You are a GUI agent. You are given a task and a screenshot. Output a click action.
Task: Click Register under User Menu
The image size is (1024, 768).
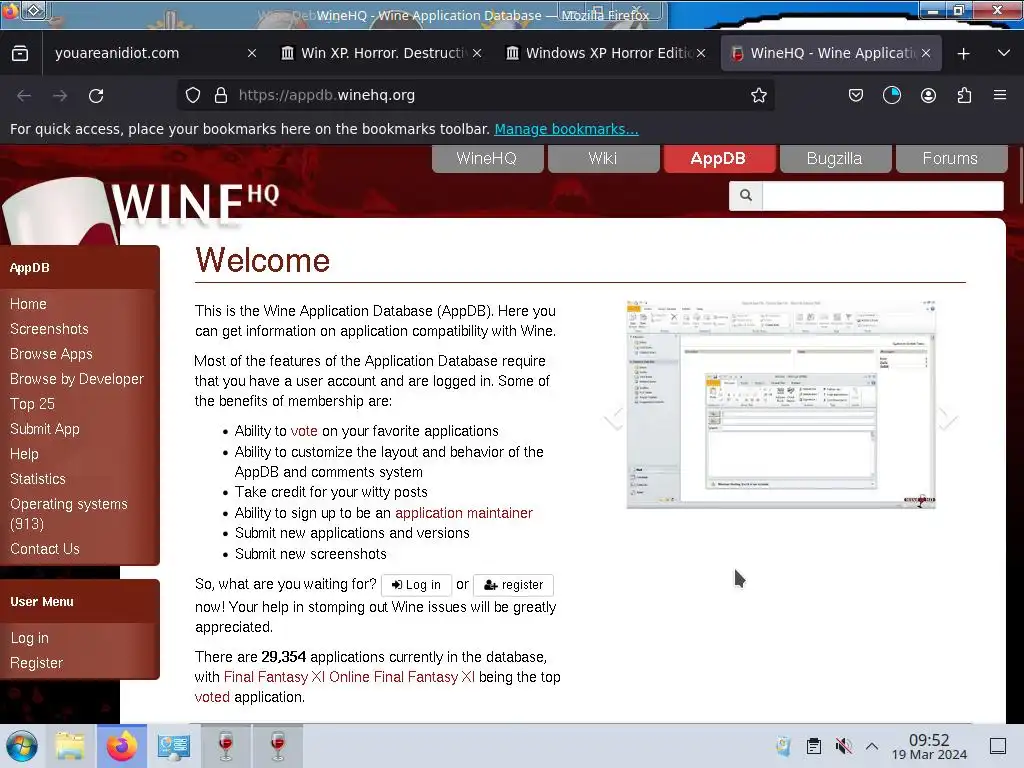point(37,663)
